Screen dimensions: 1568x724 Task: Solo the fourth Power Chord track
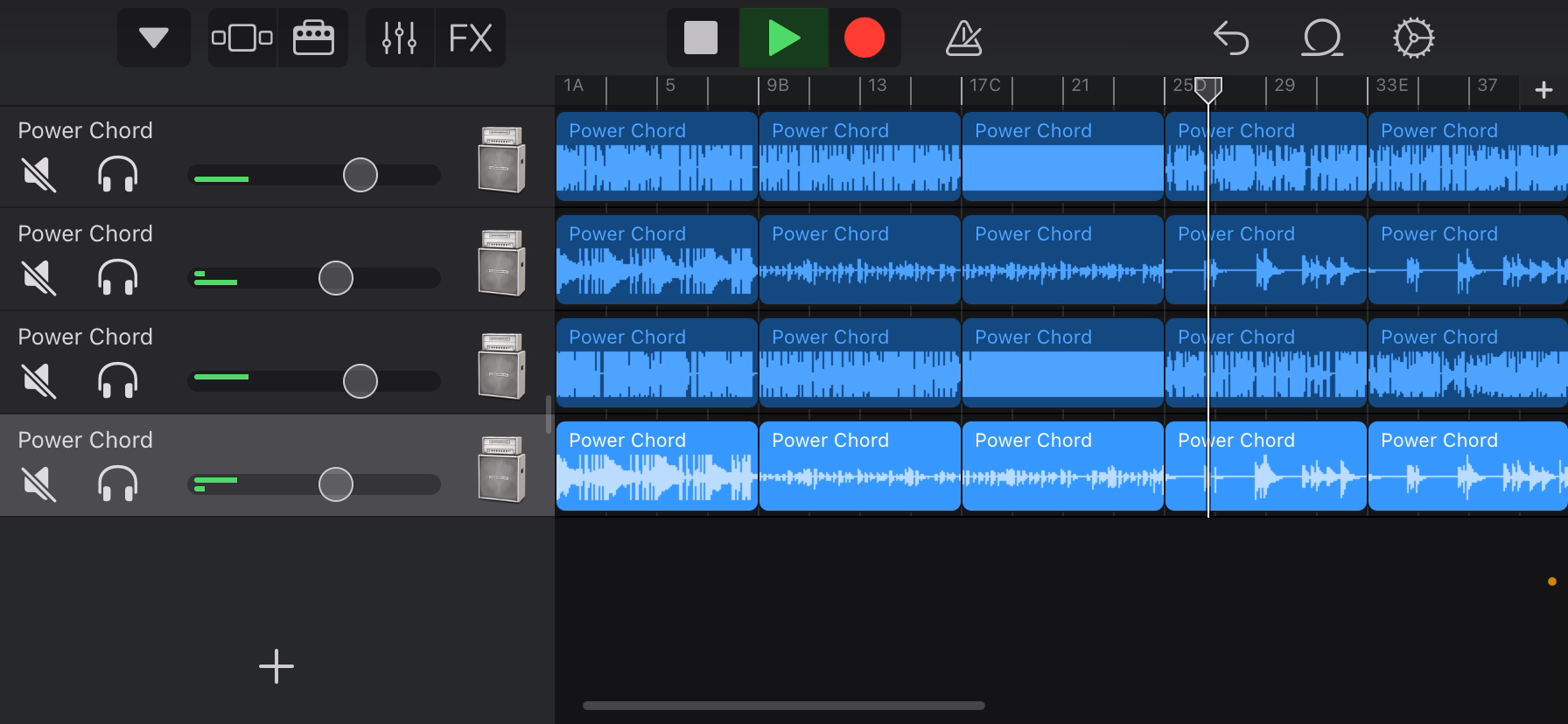118,484
